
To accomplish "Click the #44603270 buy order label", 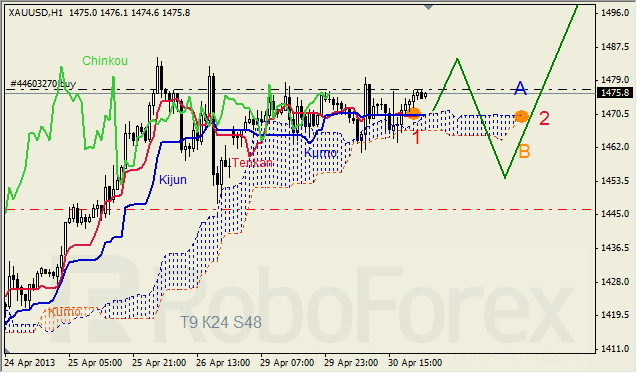I will pos(43,84).
